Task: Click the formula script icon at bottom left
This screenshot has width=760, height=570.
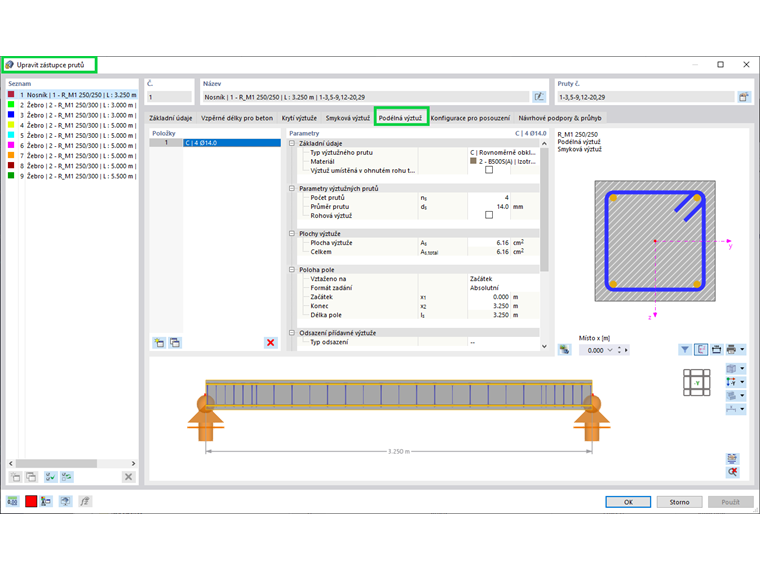Action: point(85,501)
